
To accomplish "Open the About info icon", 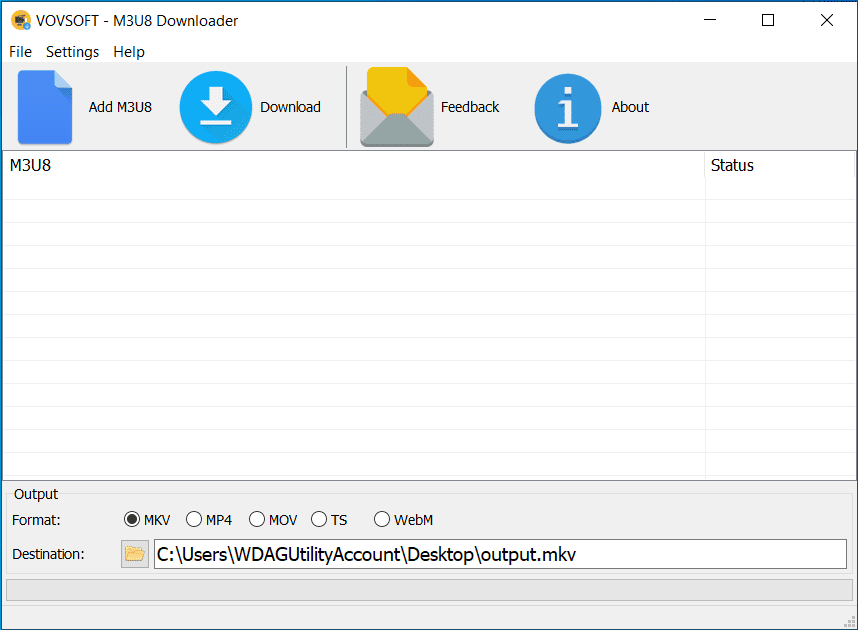I will [567, 108].
